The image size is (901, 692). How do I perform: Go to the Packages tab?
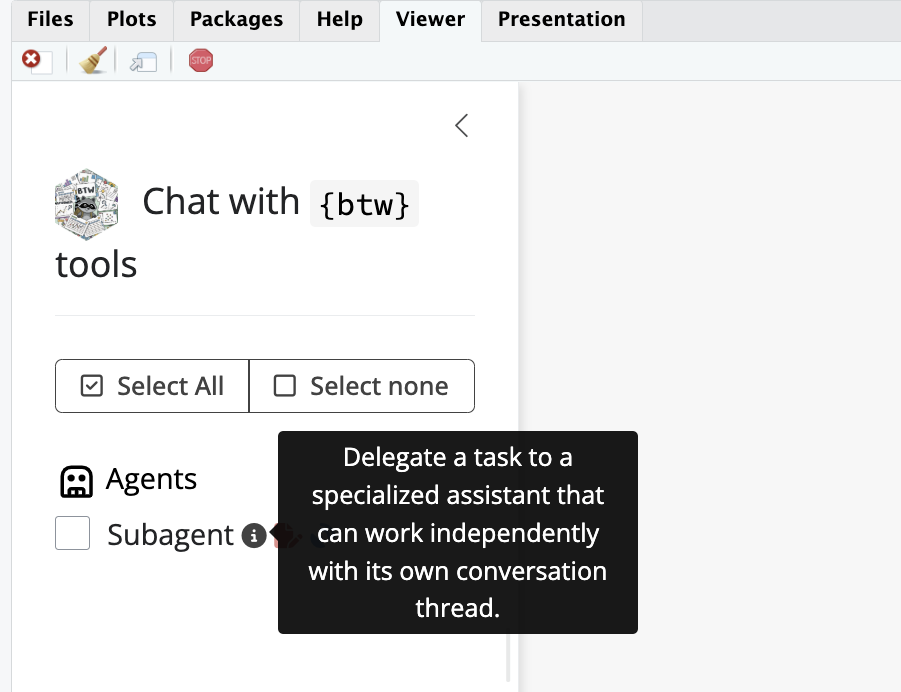click(236, 20)
